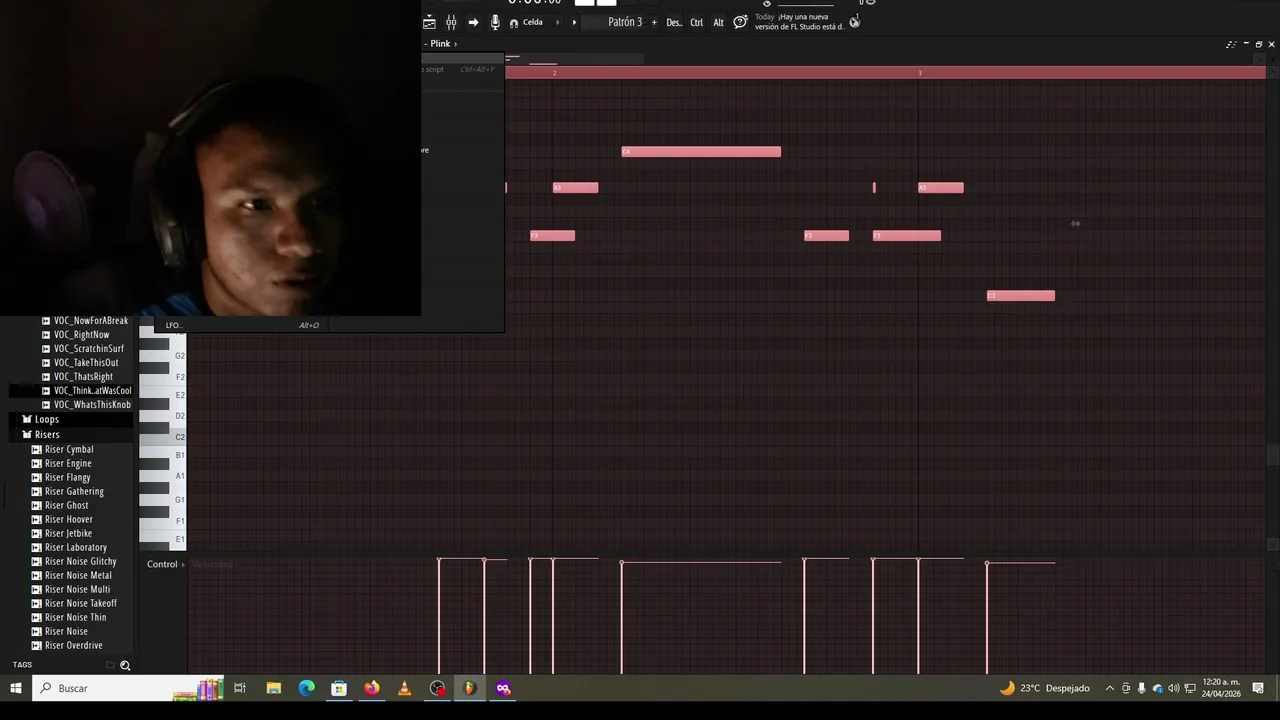Image resolution: width=1280 pixels, height=720 pixels.
Task: Click the C2 key on piano keyboard
Action: [x=163, y=437]
